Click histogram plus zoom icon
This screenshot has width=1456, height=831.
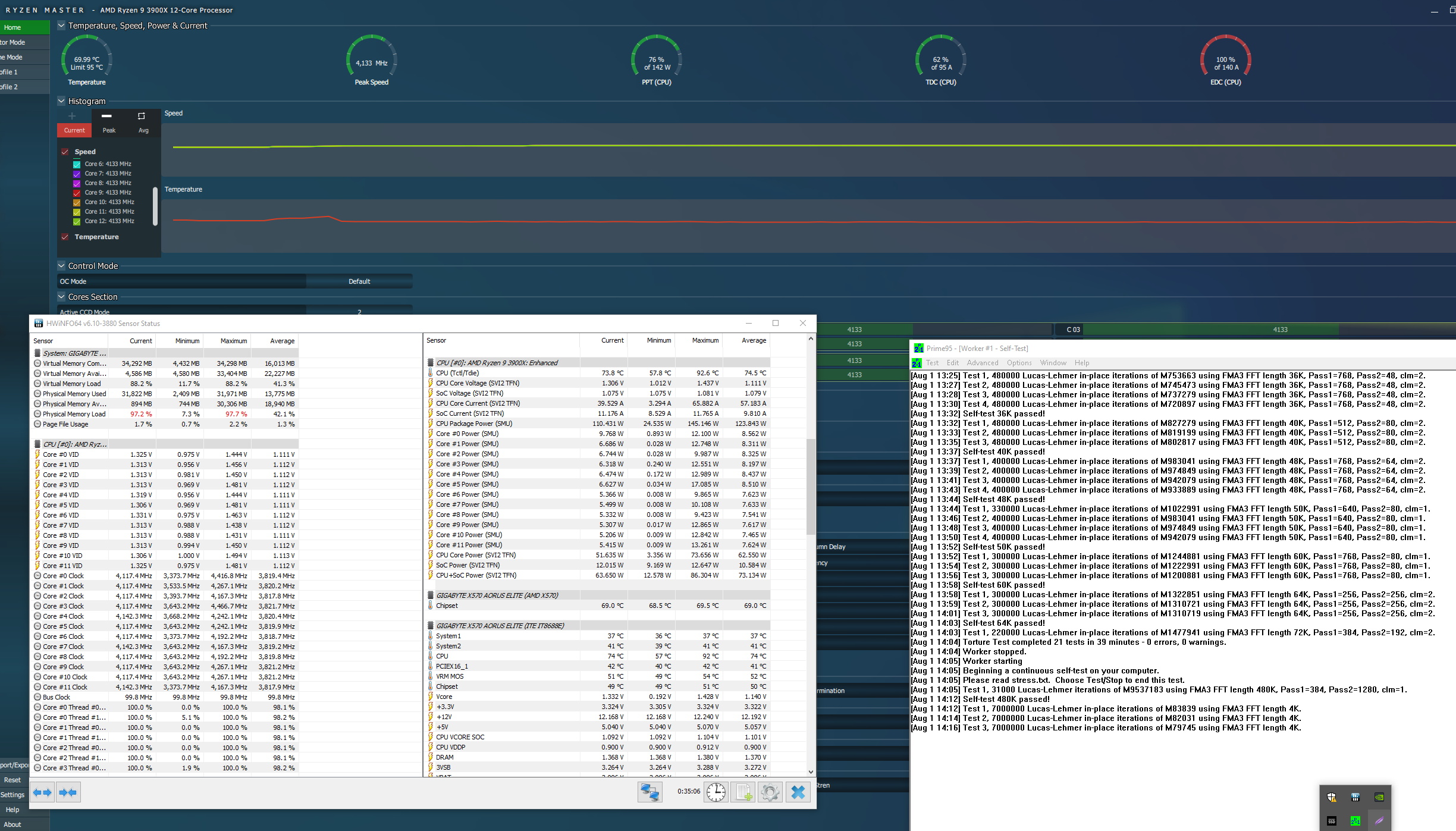coord(72,116)
